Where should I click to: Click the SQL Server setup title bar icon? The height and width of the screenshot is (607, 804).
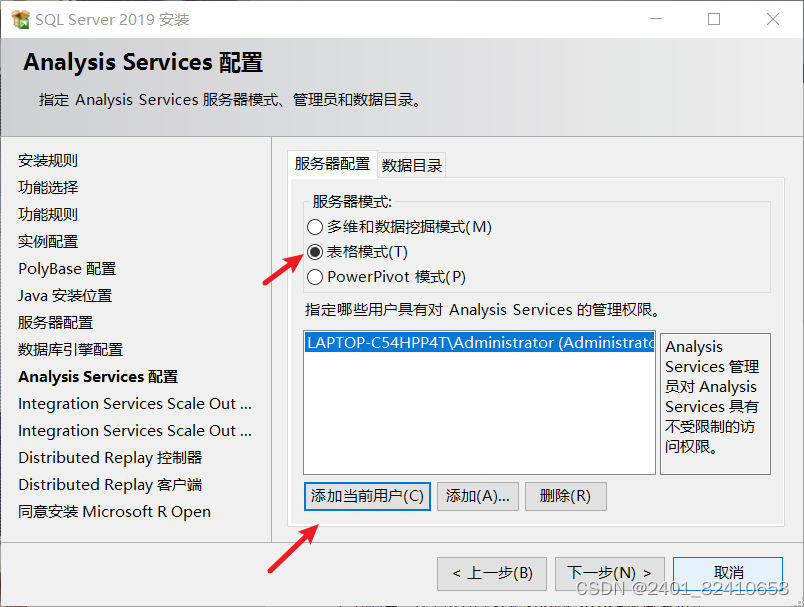pyautogui.click(x=21, y=19)
